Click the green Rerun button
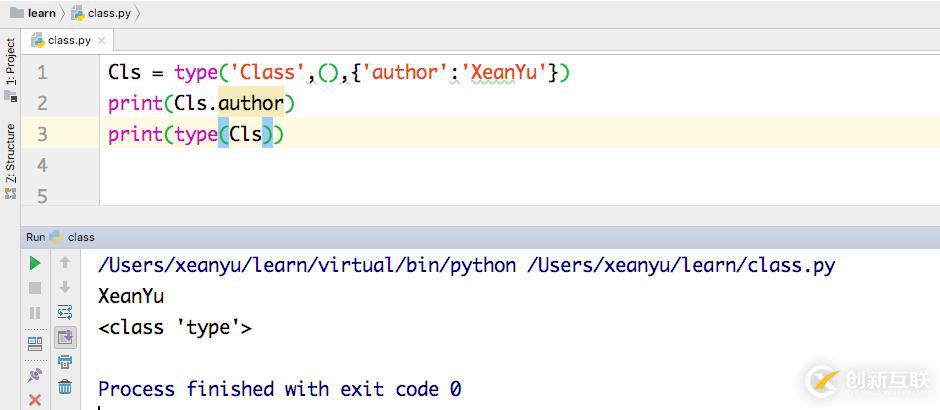 point(35,263)
